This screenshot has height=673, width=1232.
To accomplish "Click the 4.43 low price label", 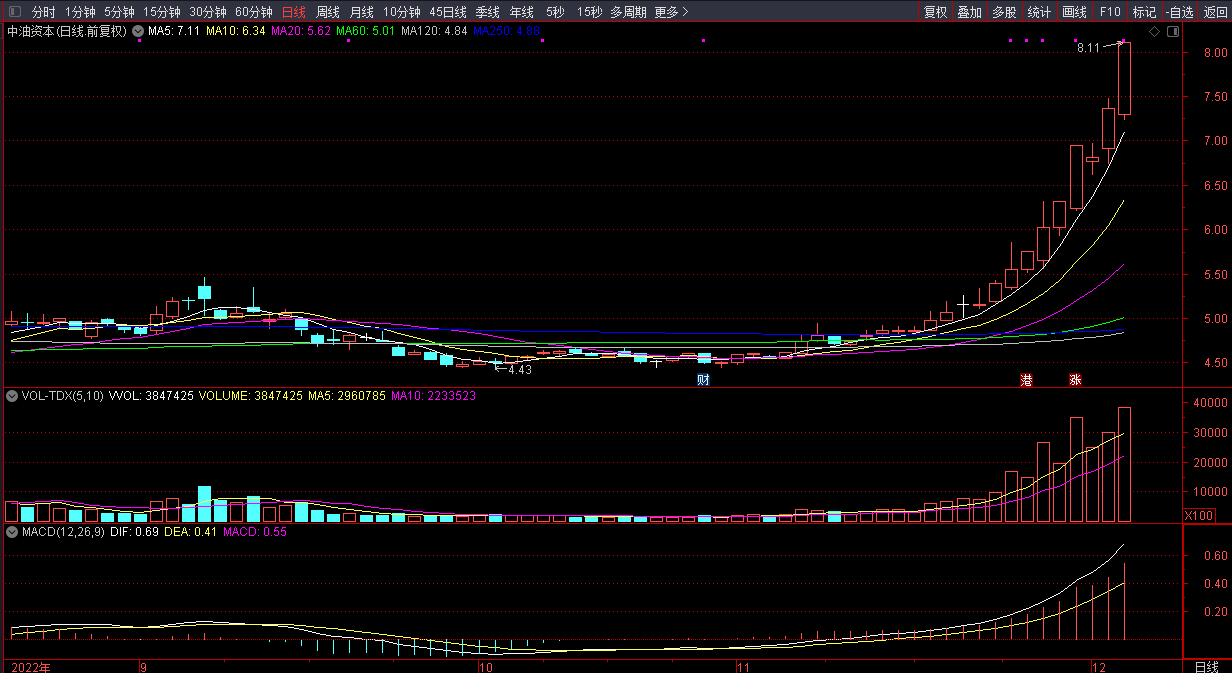I will tap(520, 370).
